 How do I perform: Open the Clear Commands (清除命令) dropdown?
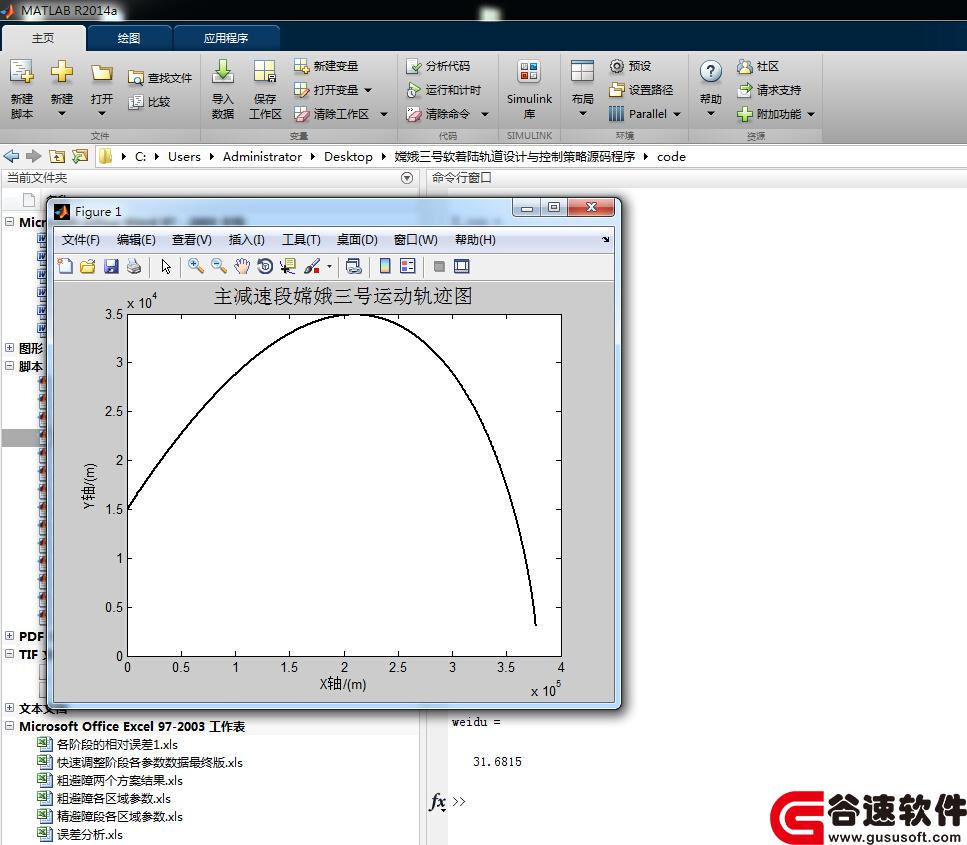(485, 114)
